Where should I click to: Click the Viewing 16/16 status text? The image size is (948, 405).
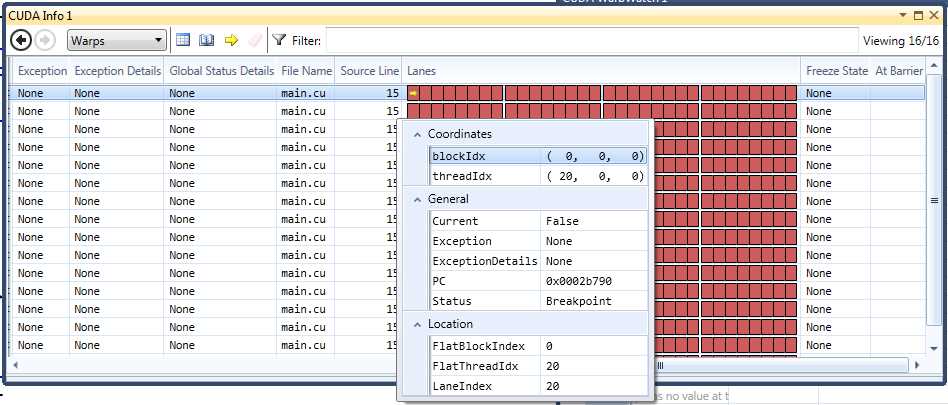coord(901,41)
